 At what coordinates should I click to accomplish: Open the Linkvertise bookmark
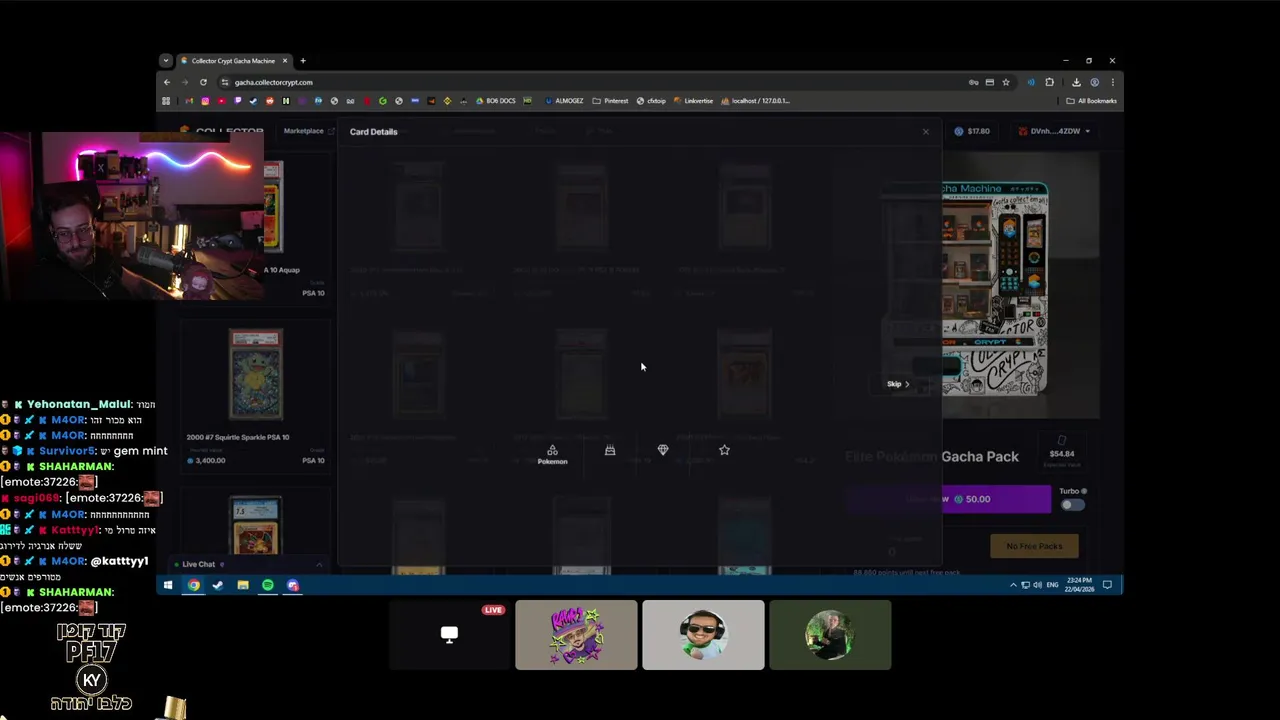point(694,101)
